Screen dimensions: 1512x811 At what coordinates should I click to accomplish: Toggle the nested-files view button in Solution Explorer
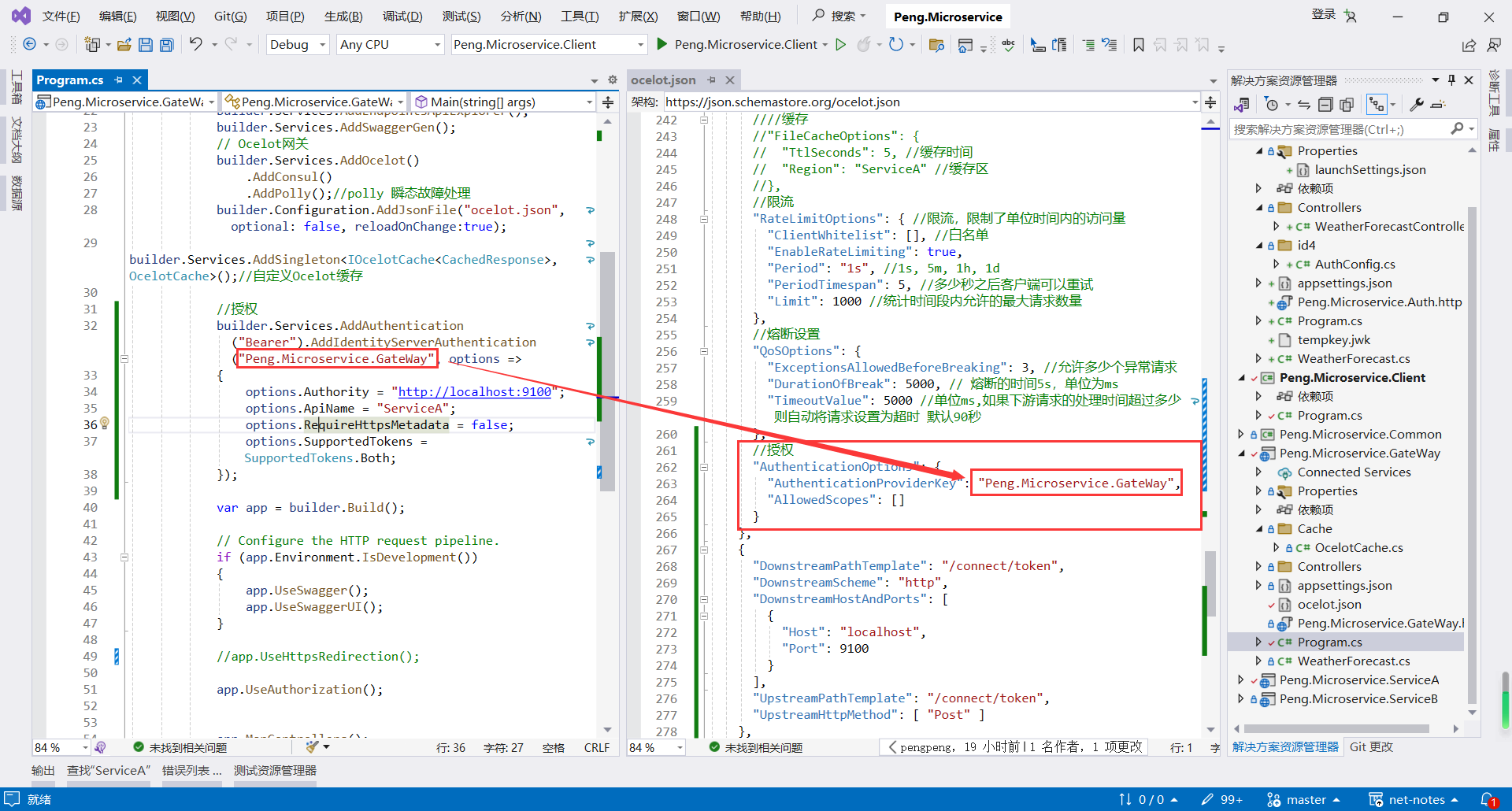[x=1377, y=105]
